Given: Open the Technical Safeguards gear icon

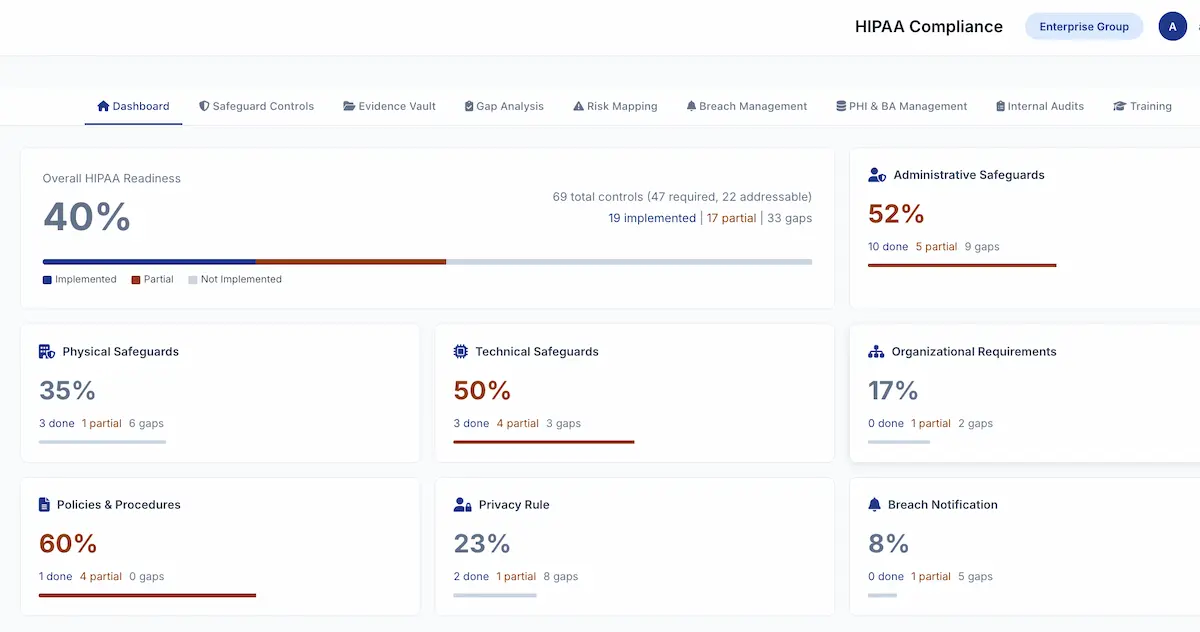Looking at the screenshot, I should (x=460, y=351).
